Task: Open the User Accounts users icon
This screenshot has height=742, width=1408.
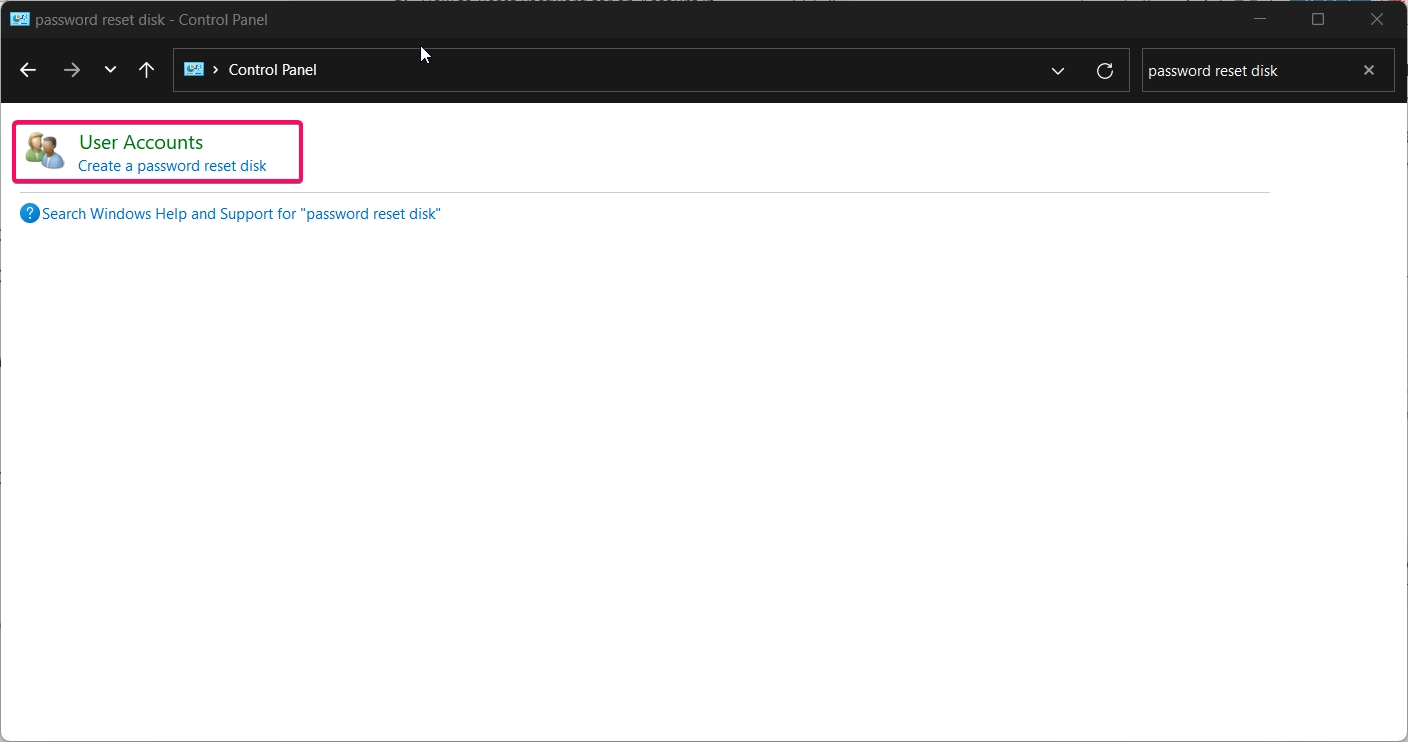Action: coord(45,151)
